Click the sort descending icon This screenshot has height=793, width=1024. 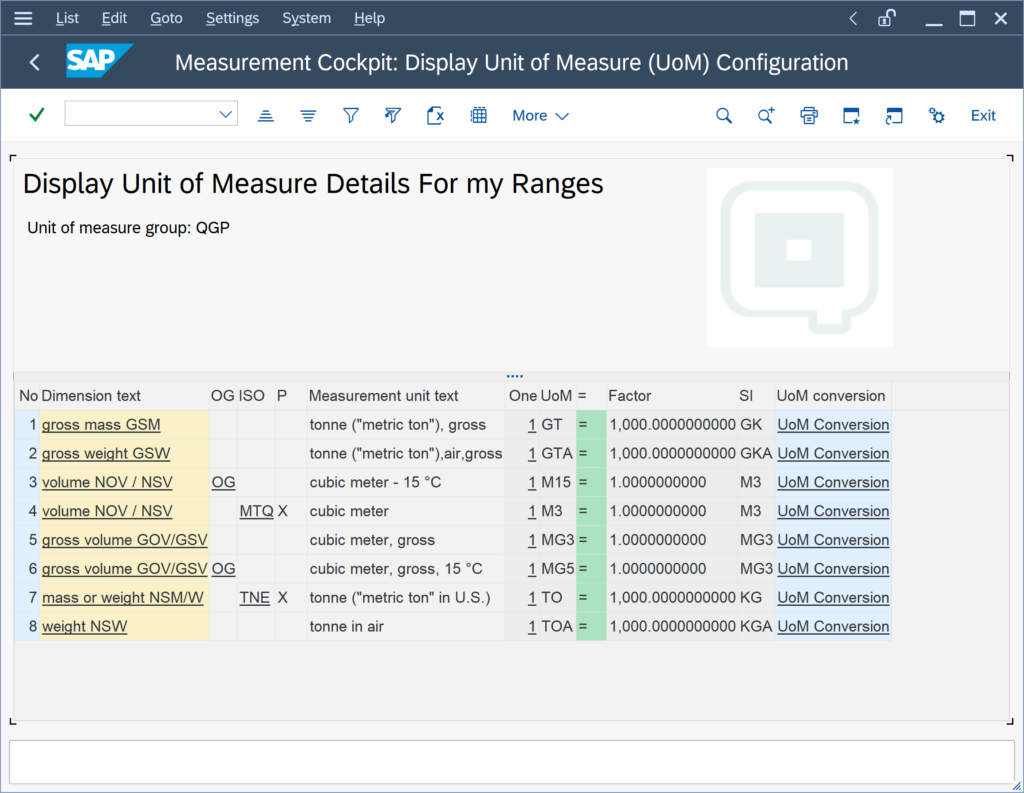point(308,116)
